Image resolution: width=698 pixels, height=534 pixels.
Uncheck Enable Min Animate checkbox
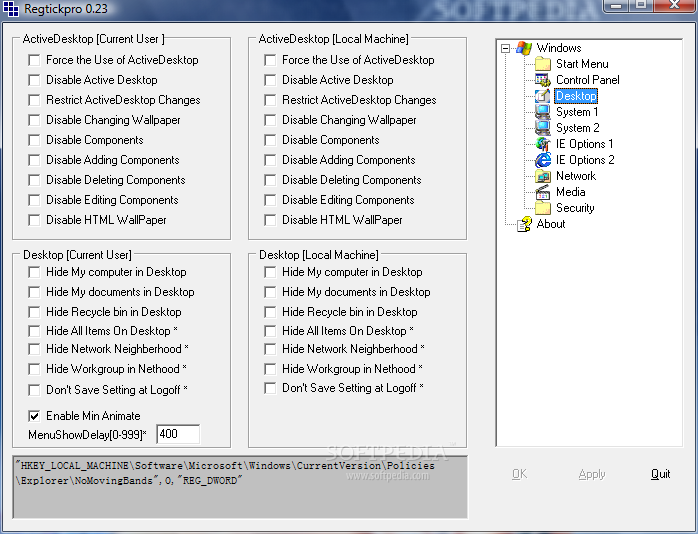click(x=34, y=416)
